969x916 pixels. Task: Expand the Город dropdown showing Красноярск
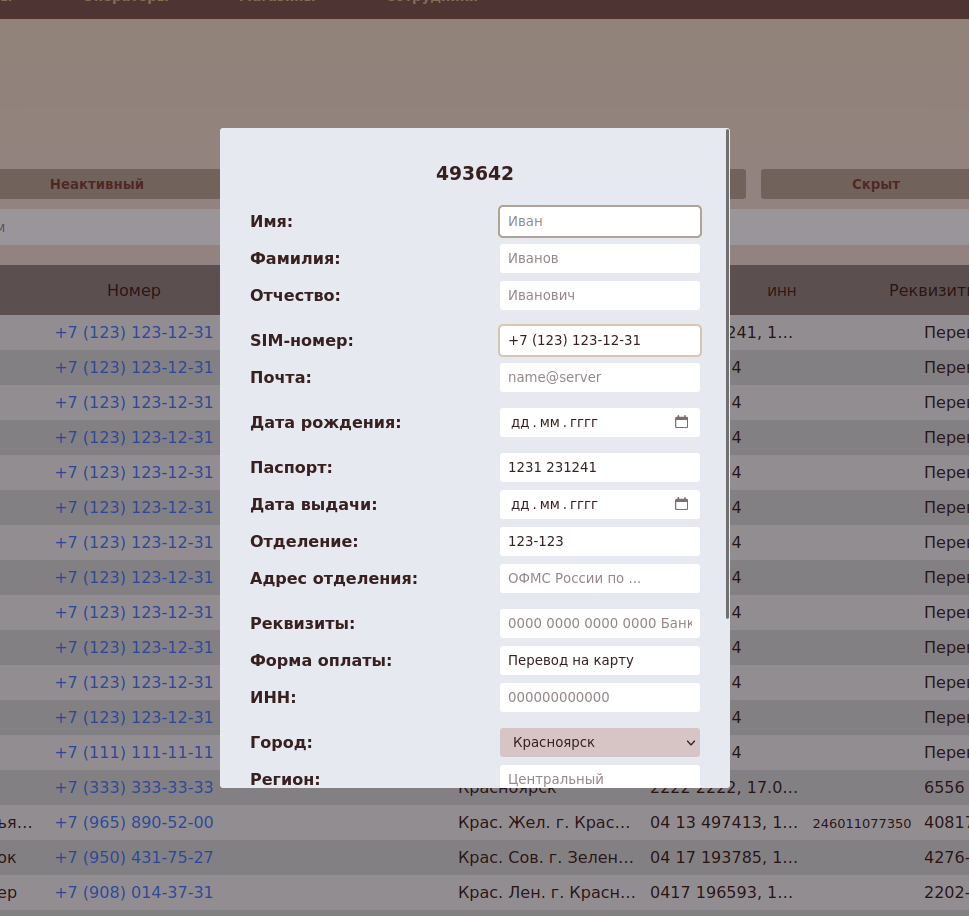tap(599, 742)
